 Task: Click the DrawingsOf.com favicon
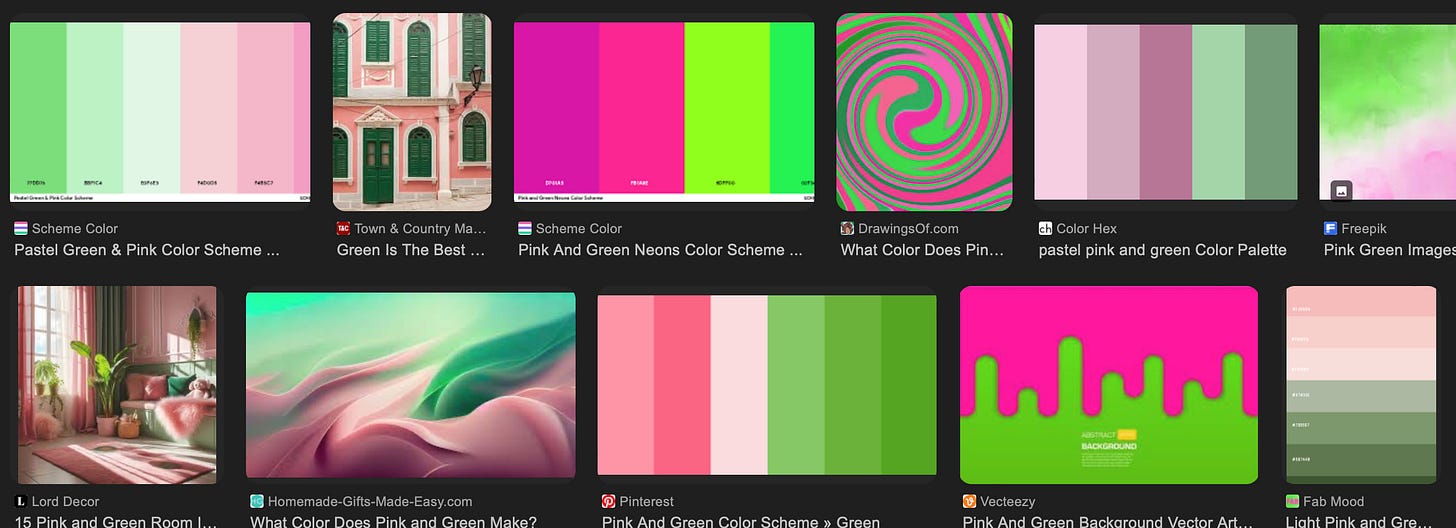[847, 228]
